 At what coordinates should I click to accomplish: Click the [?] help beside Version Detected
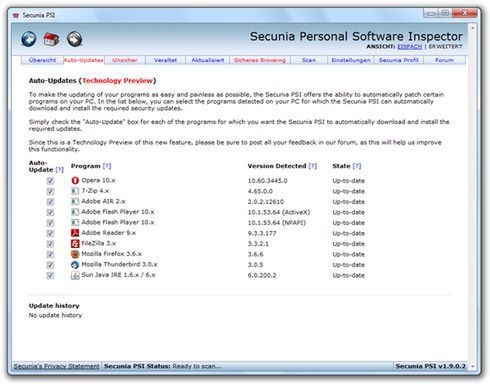pyautogui.click(x=313, y=166)
